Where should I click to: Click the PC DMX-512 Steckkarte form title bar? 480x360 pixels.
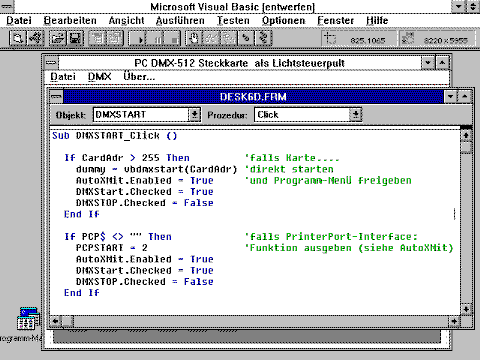[x=239, y=63]
